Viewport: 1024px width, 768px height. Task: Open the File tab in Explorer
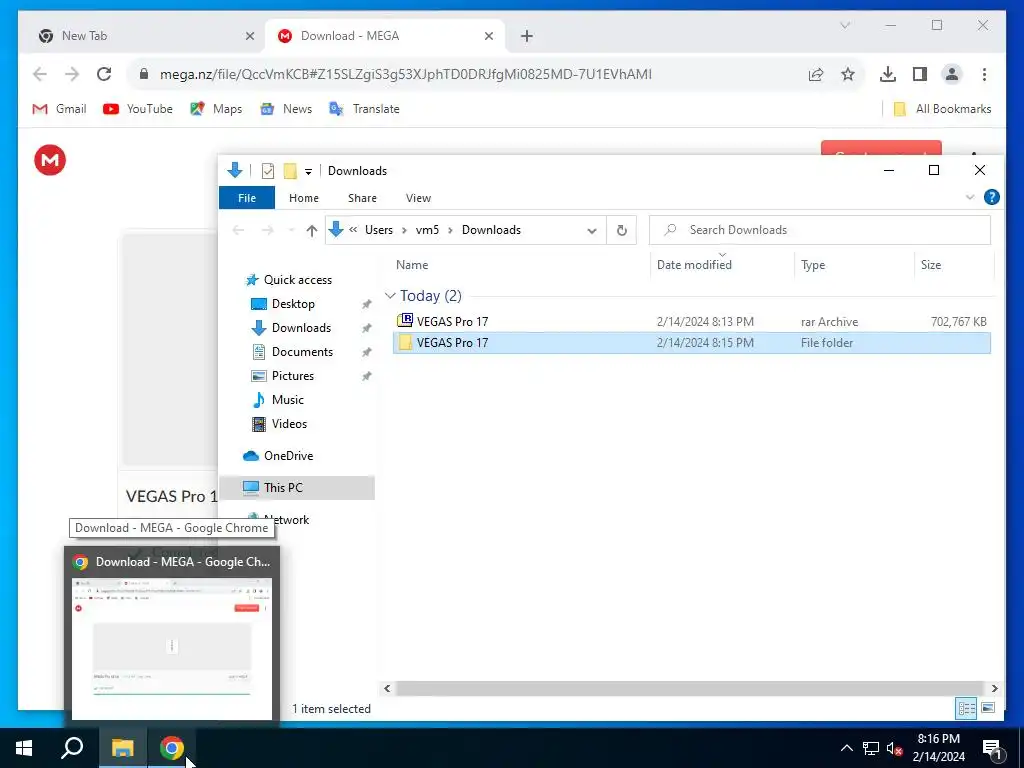(247, 198)
